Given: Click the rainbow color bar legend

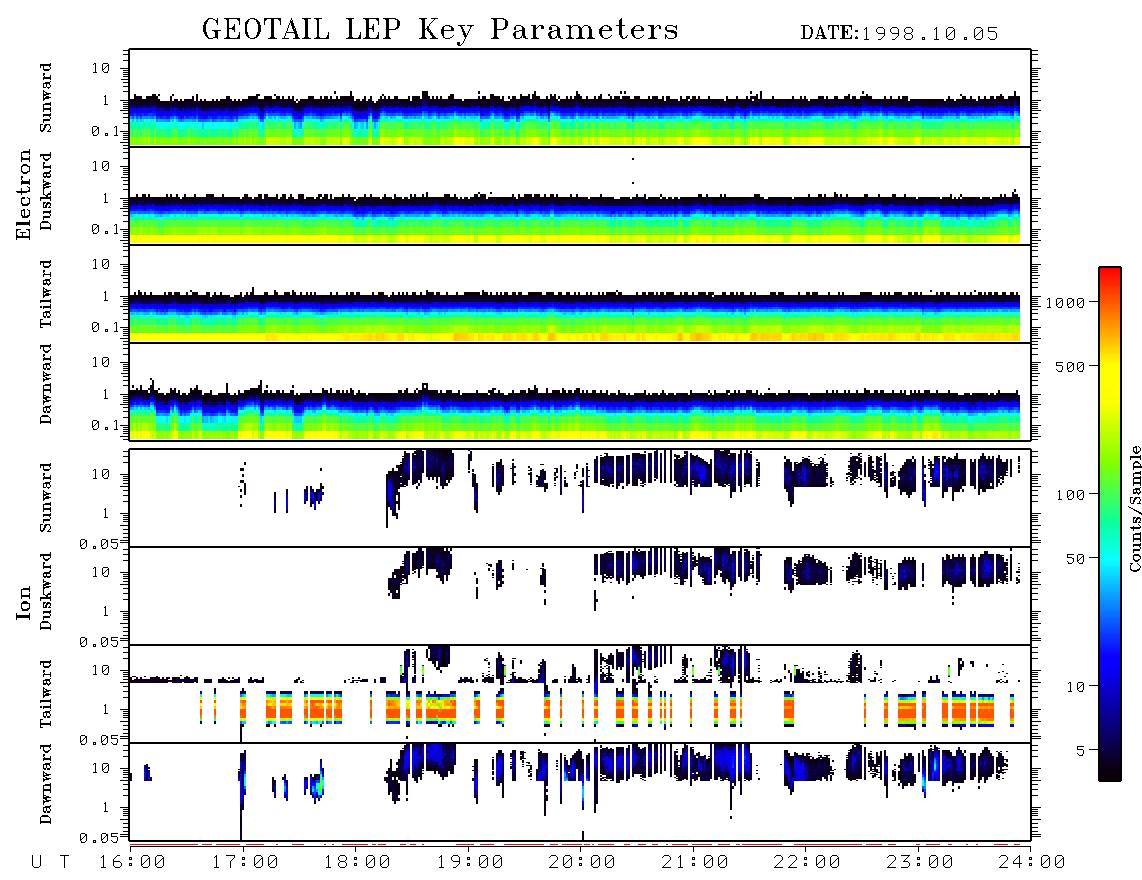Looking at the screenshot, I should pos(1109,525).
